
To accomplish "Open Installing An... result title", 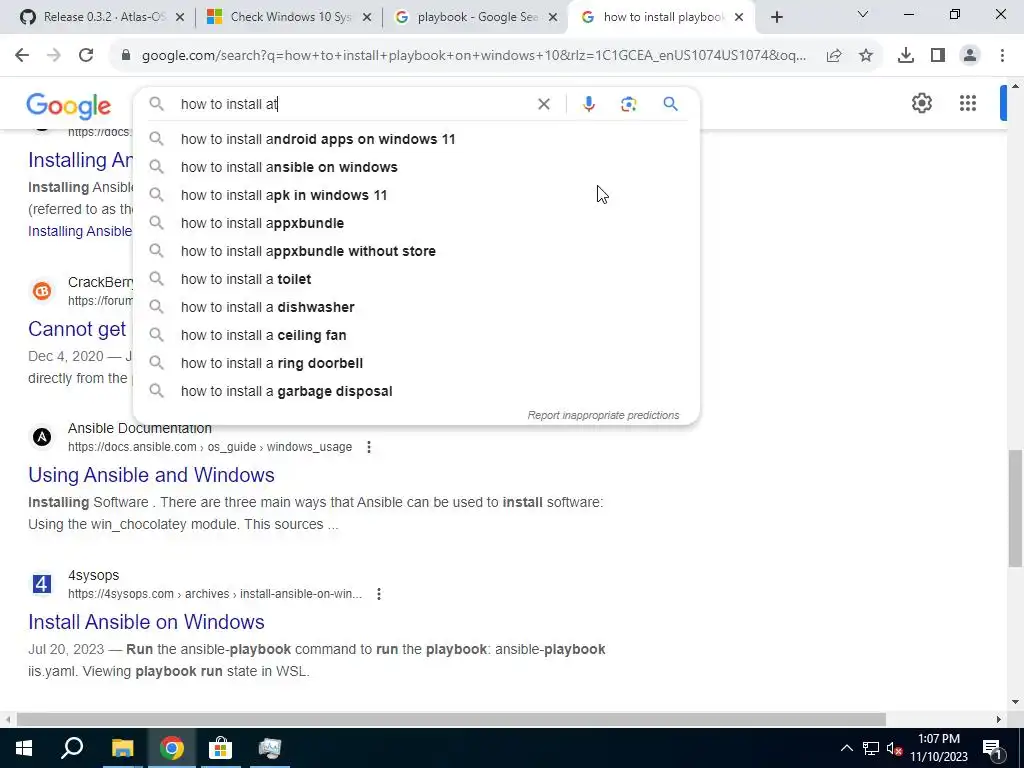I will [x=80, y=160].
